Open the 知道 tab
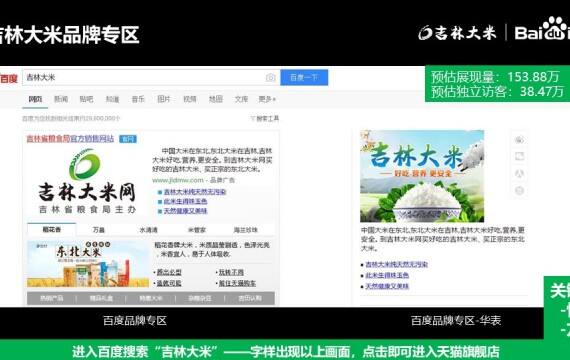 coord(112,99)
